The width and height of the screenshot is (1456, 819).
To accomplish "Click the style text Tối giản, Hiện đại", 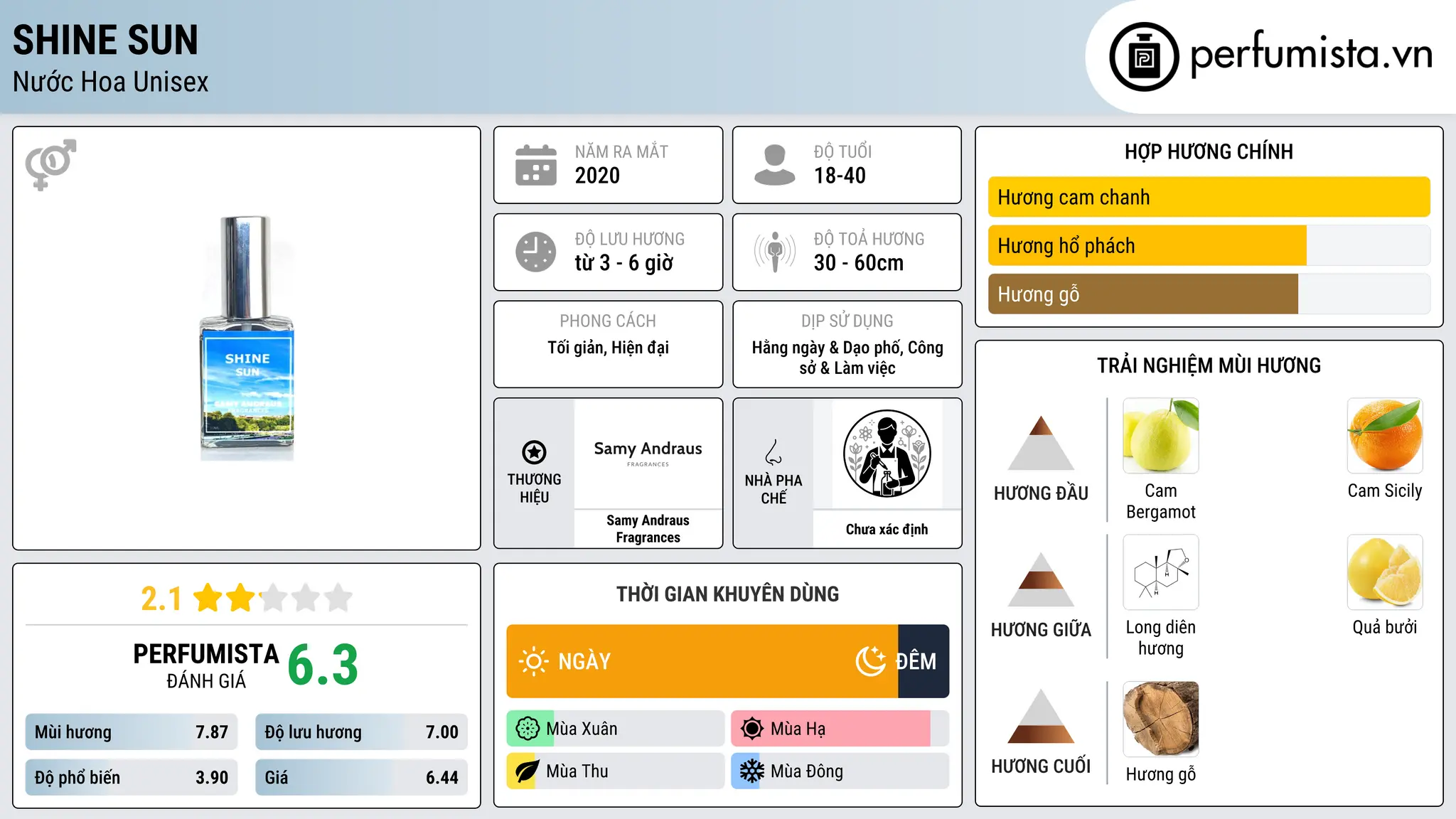I will pos(608,348).
